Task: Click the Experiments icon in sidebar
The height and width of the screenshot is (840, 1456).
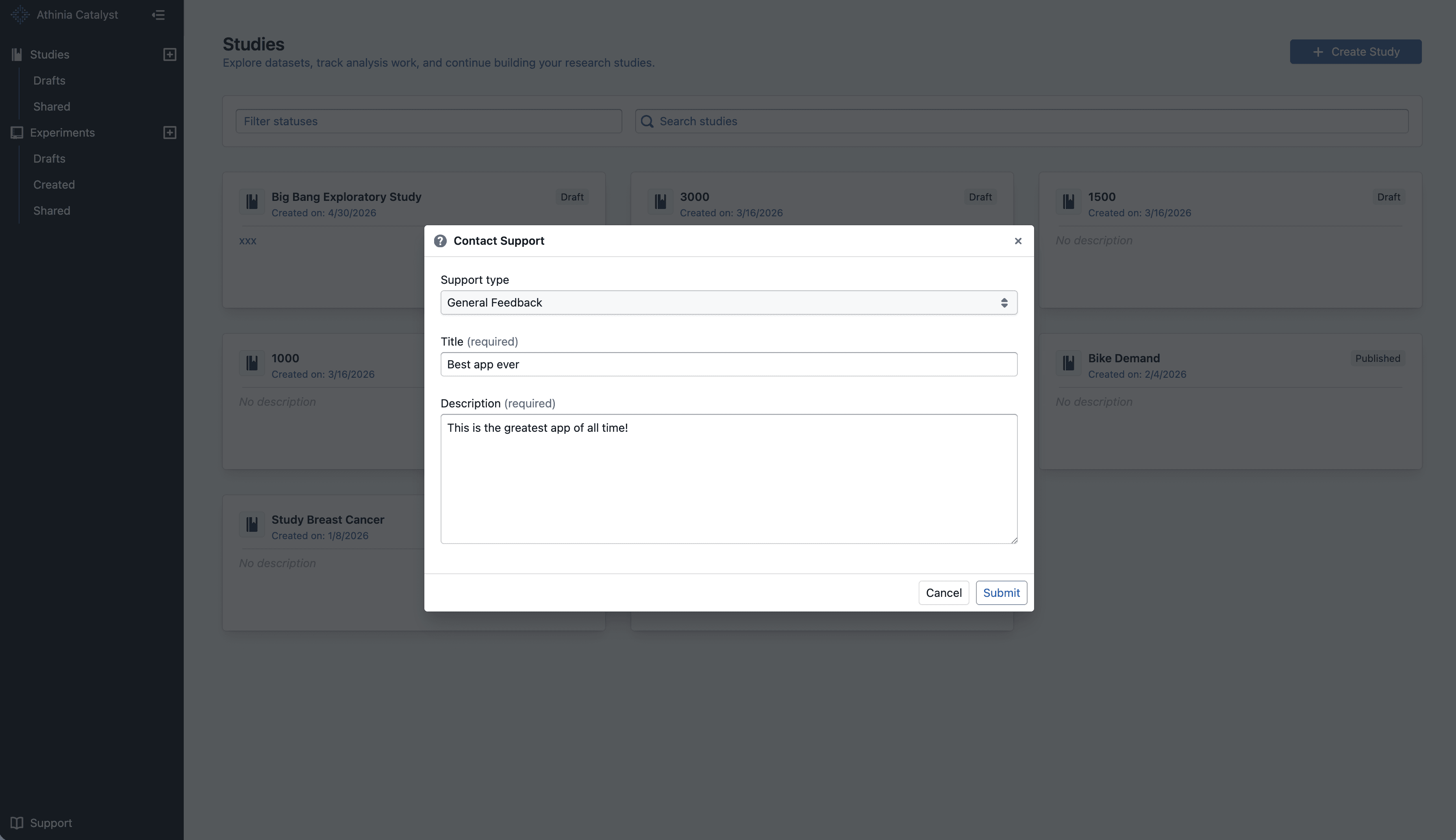Action: (x=17, y=133)
